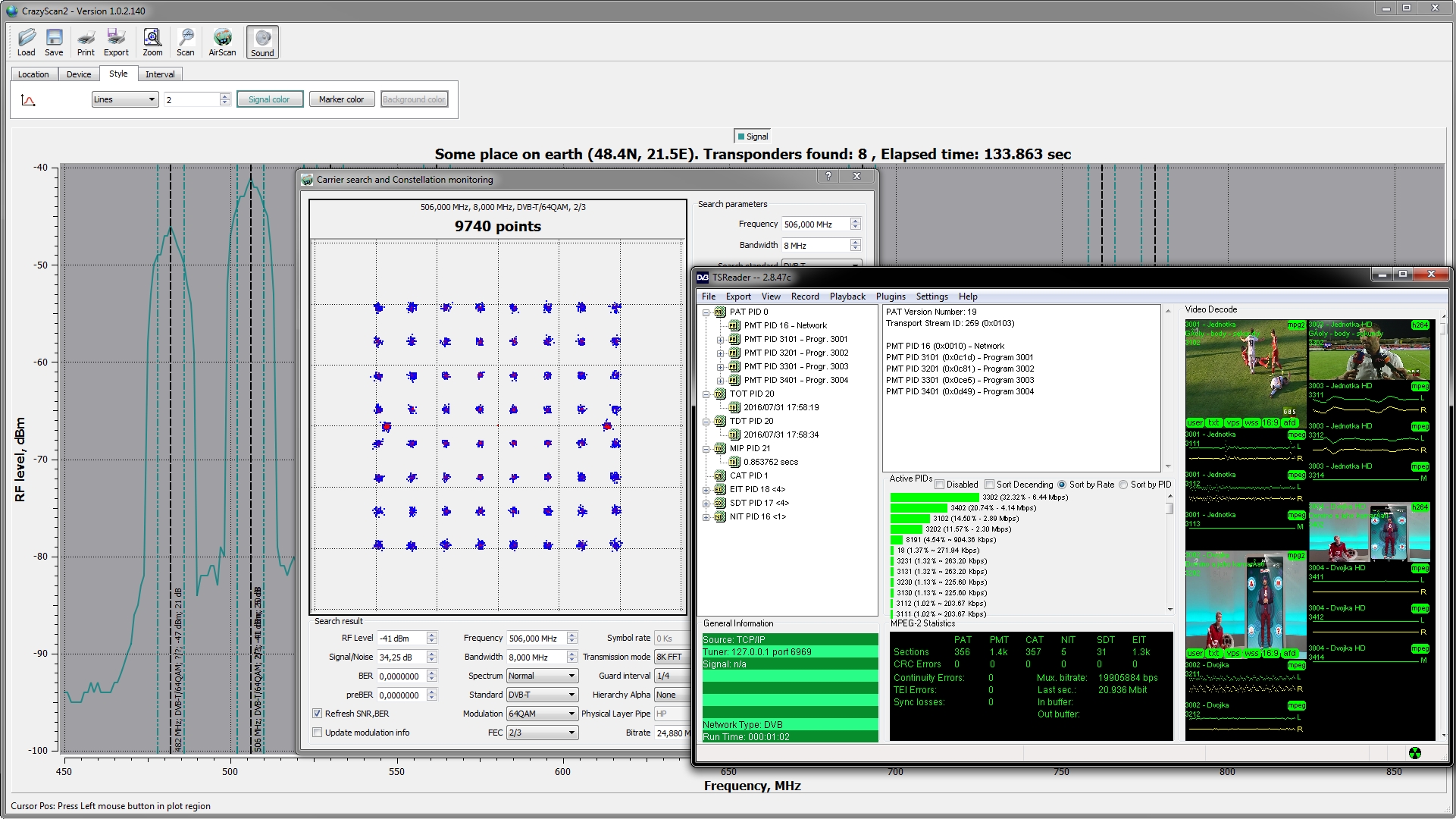This screenshot has width=1456, height=819.
Task: Click the help button of Carrier search dialog
Action: coord(828,176)
